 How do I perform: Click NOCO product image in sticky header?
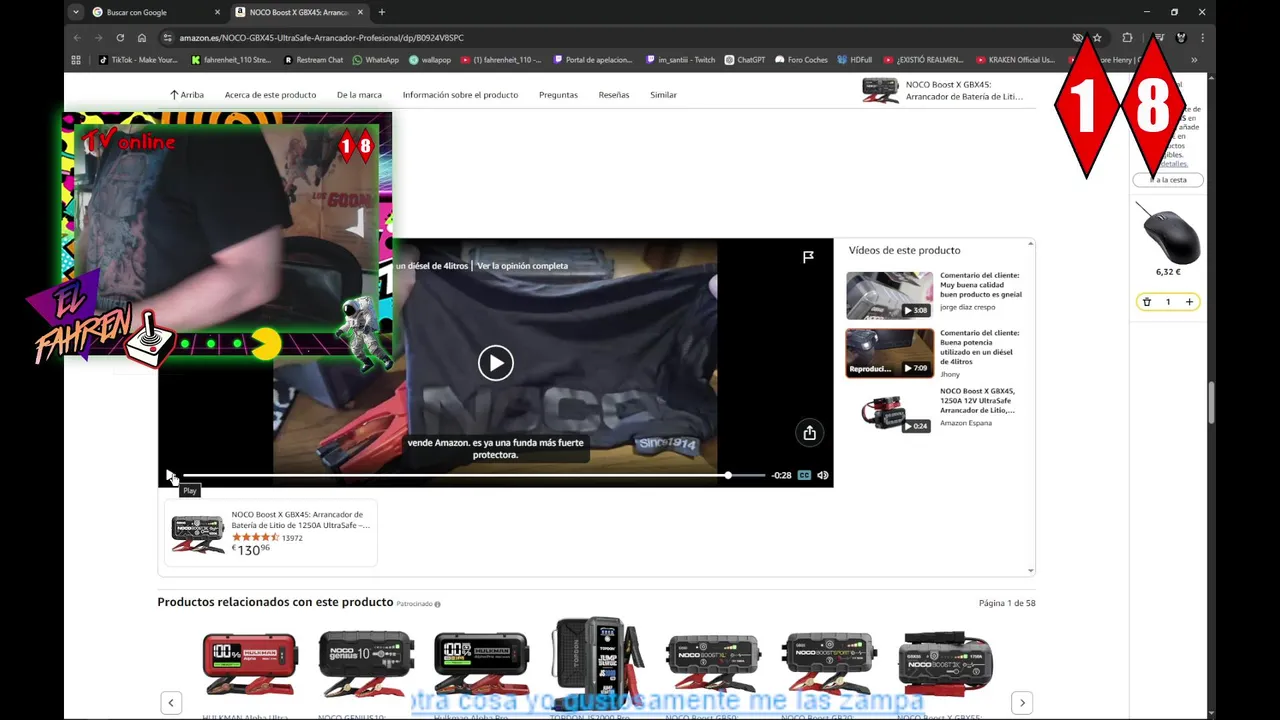coord(881,91)
